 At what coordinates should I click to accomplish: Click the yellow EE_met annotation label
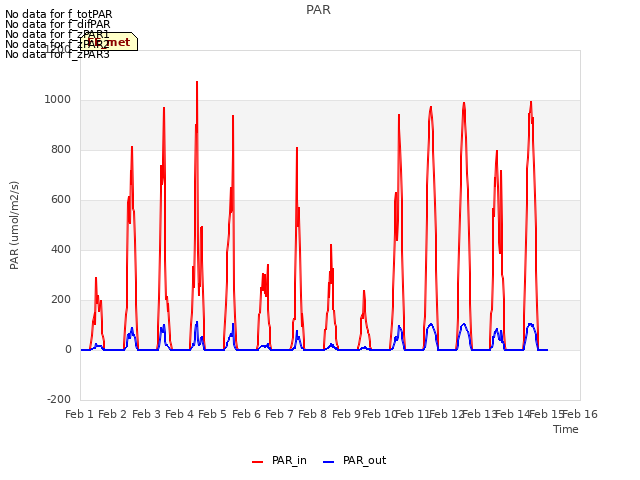pos(109,42)
